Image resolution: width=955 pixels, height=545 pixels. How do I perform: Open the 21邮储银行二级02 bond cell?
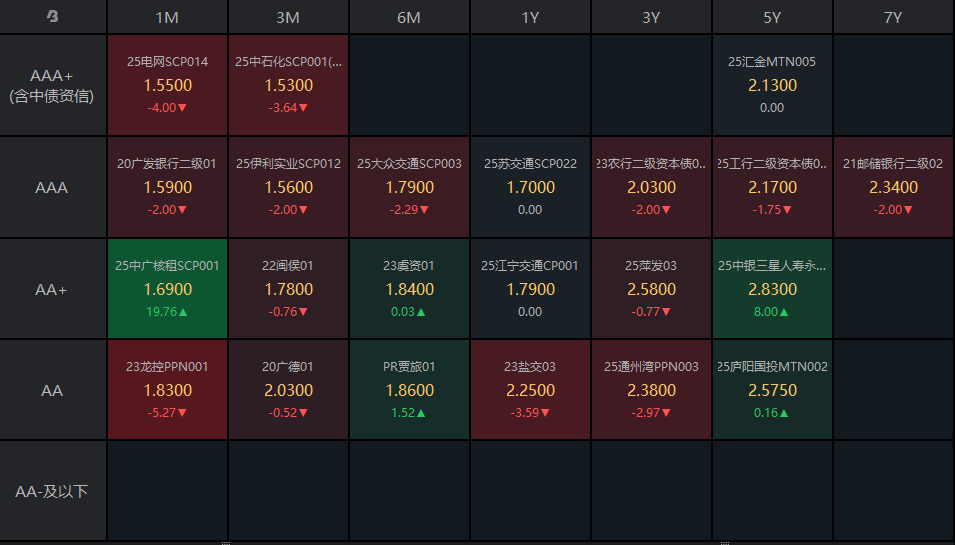coord(893,187)
